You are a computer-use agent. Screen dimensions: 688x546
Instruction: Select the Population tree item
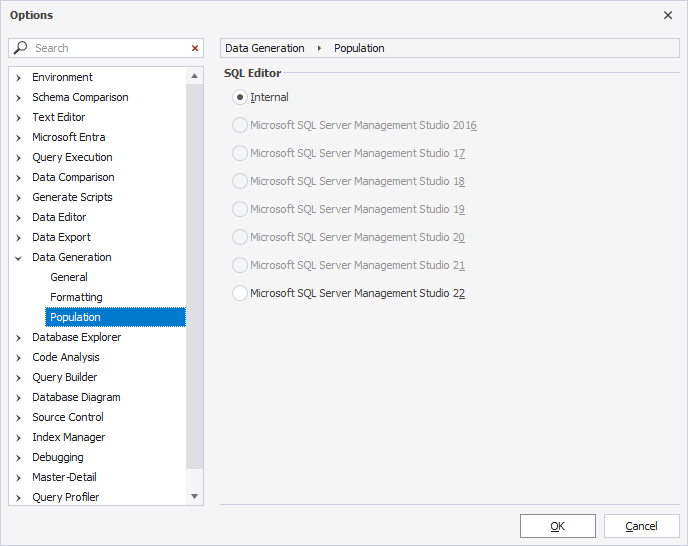(x=115, y=317)
